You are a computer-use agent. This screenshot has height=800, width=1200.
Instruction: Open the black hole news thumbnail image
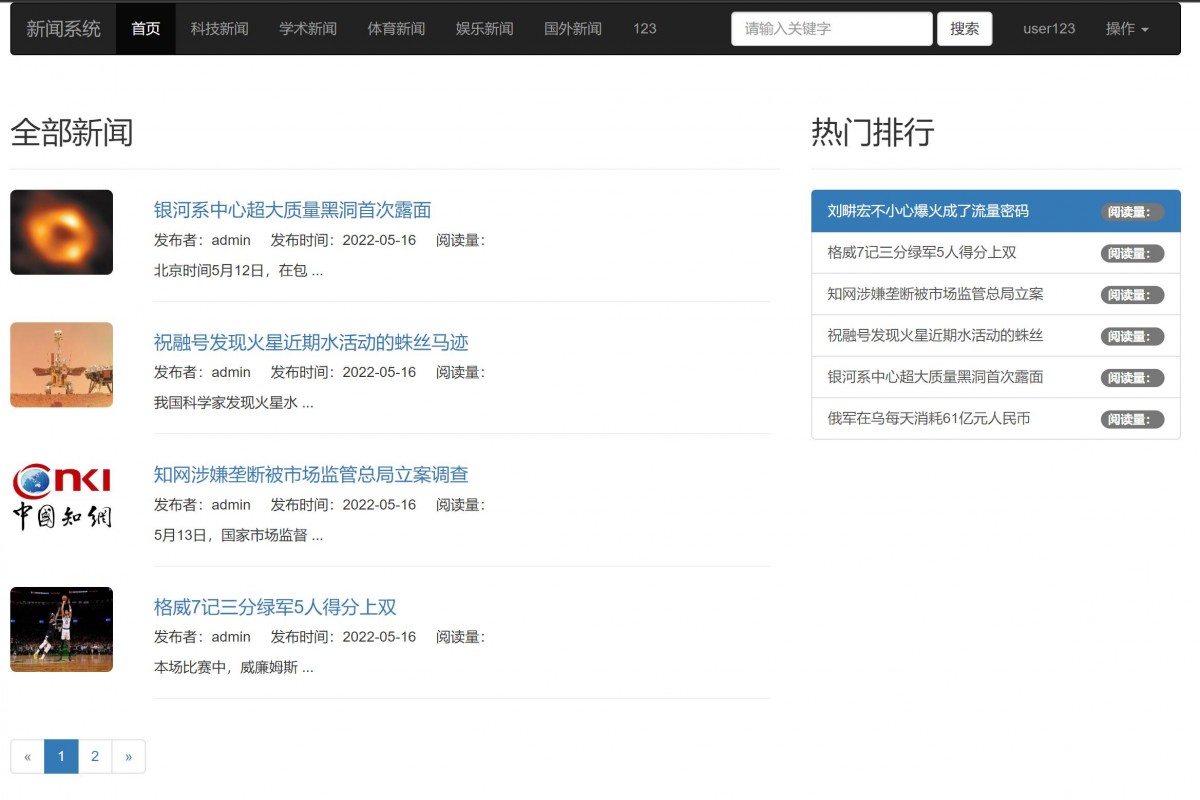(x=60, y=232)
